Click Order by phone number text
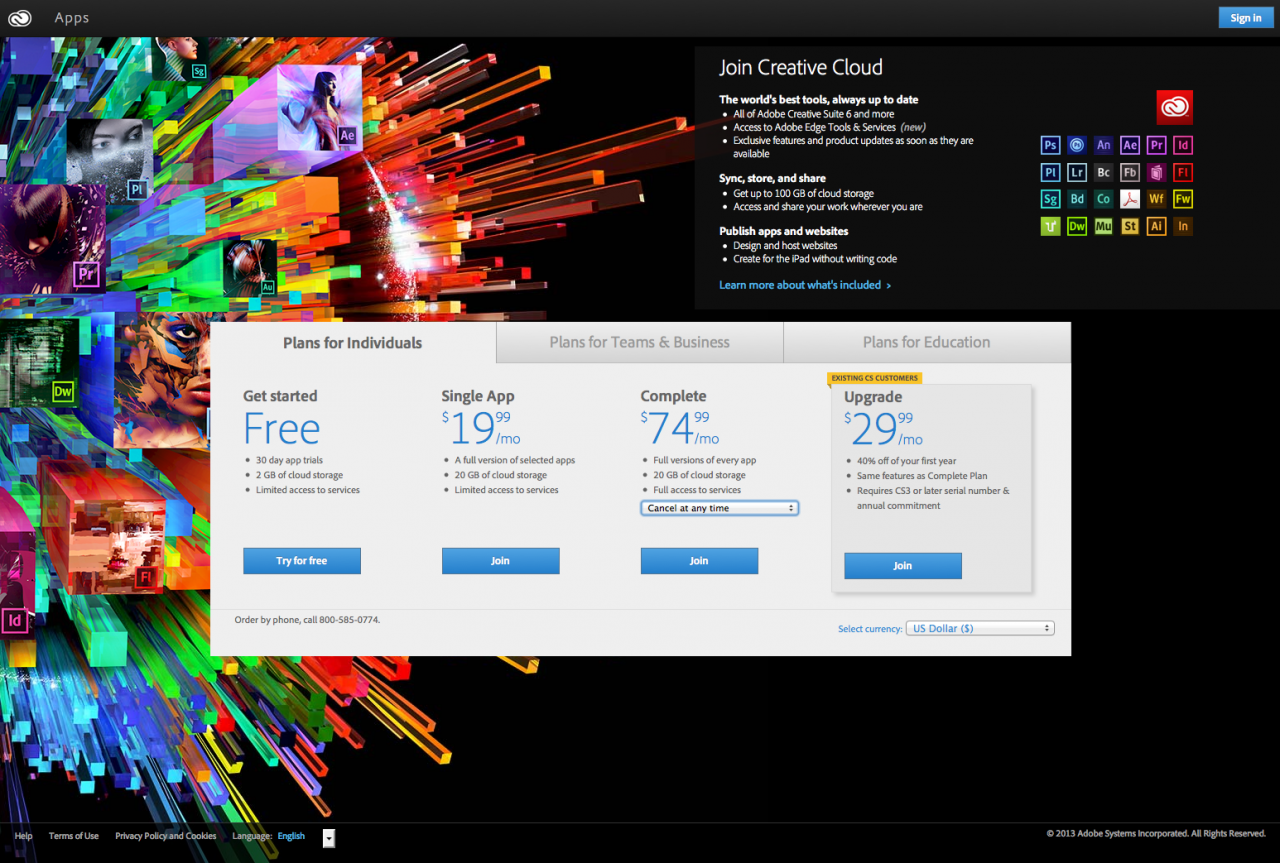1280x863 pixels. [307, 620]
